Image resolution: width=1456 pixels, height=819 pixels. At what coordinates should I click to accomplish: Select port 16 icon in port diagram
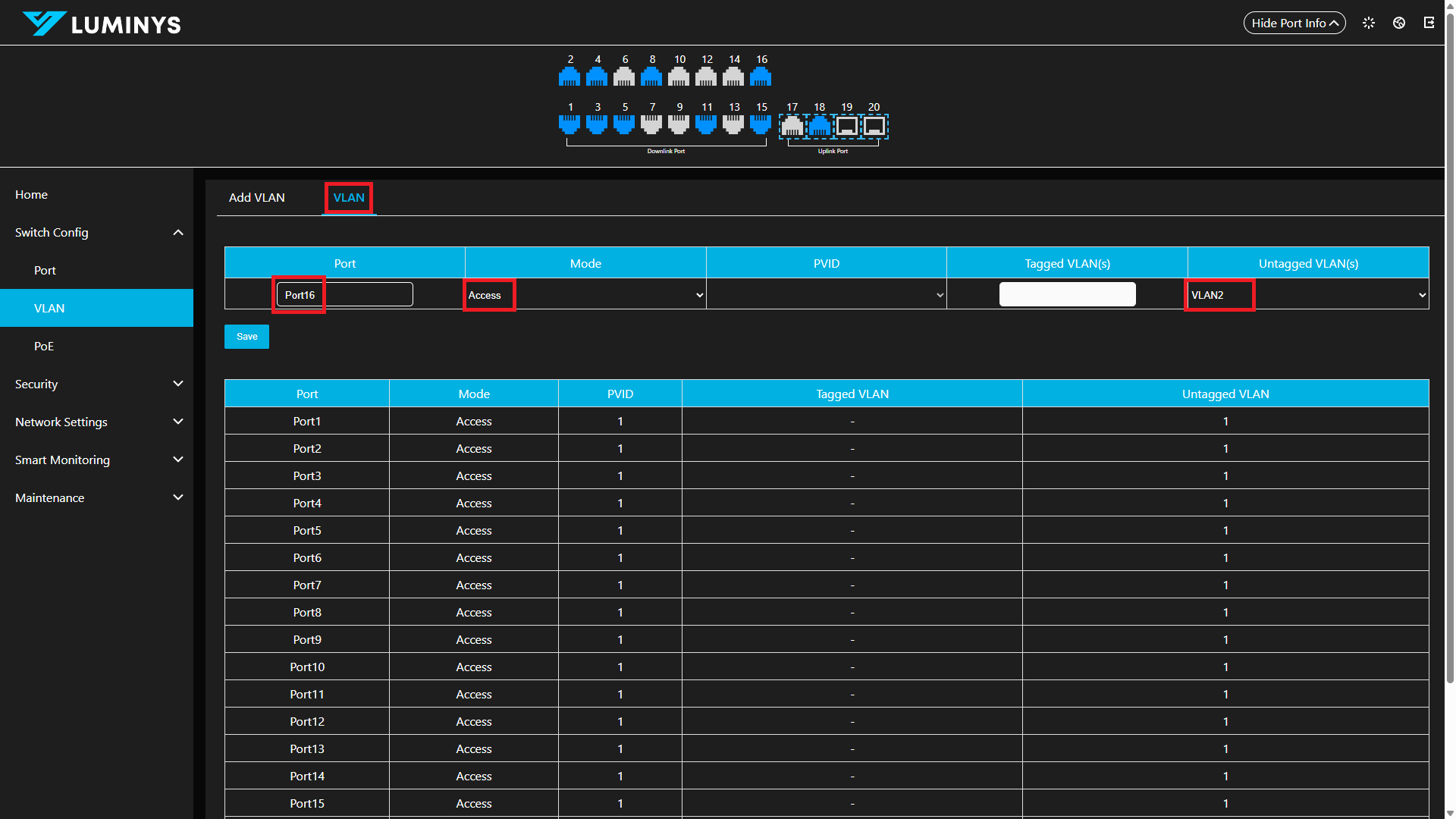[761, 77]
